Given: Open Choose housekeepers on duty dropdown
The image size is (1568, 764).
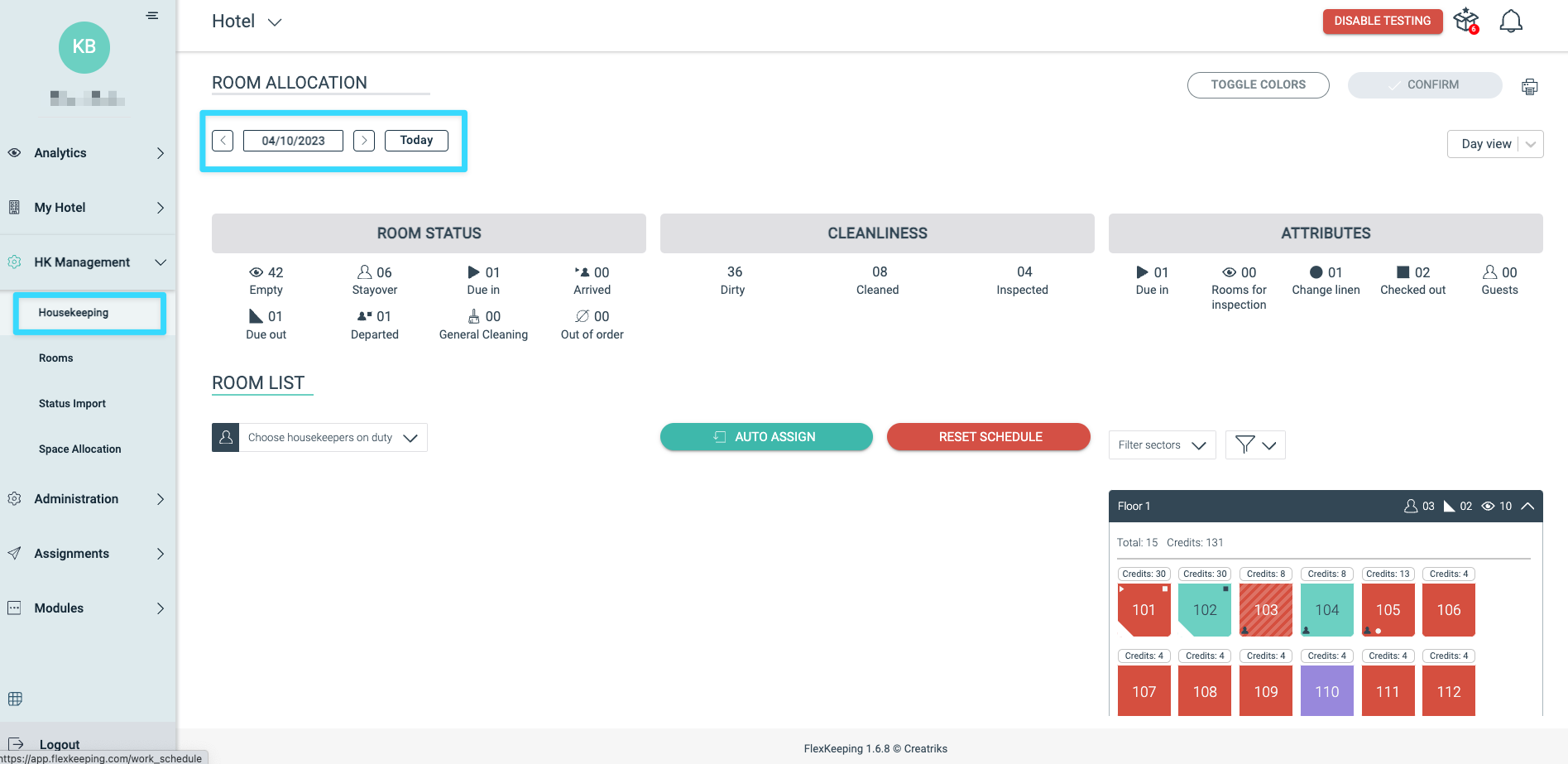Looking at the screenshot, I should [319, 437].
